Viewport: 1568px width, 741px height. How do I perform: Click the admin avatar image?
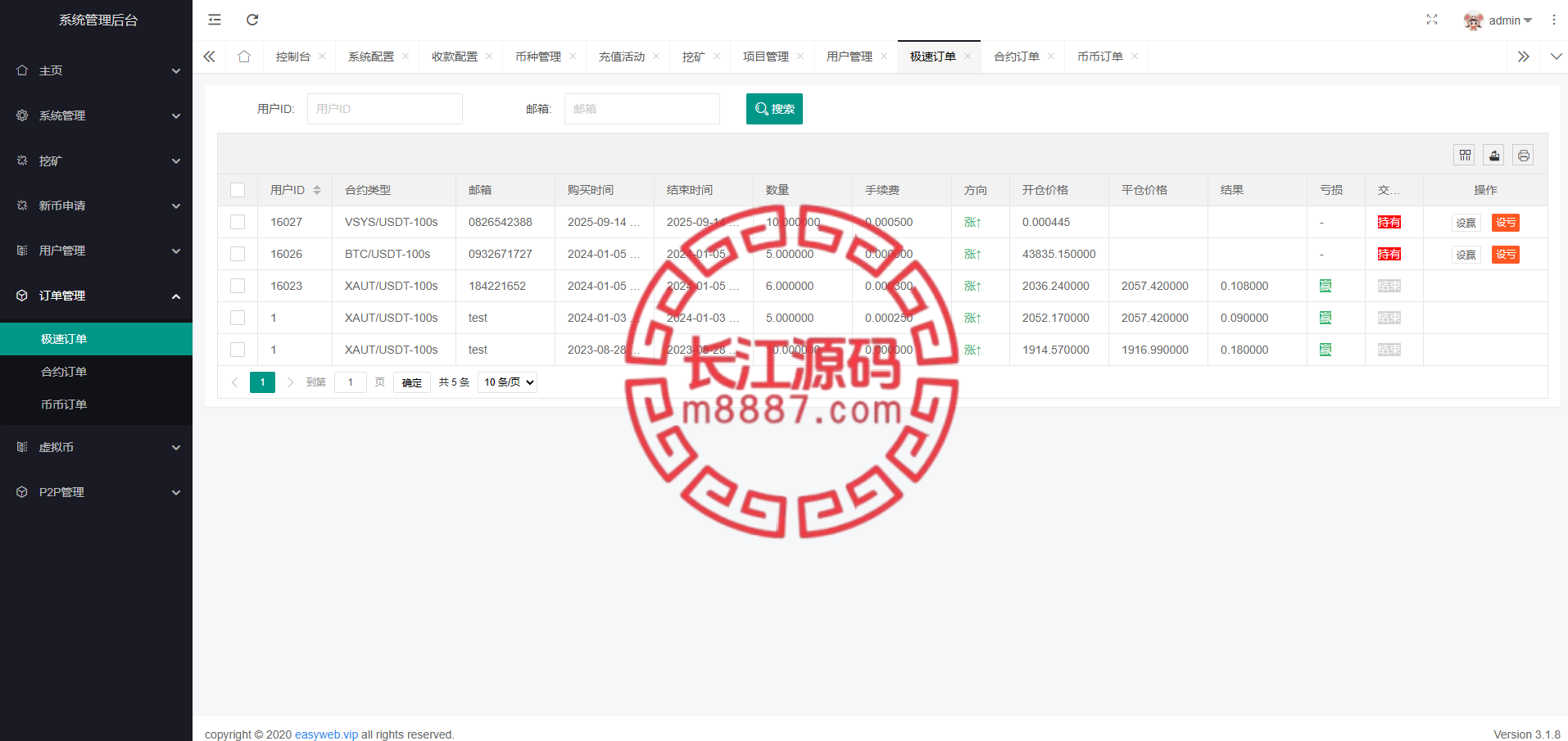(1473, 20)
